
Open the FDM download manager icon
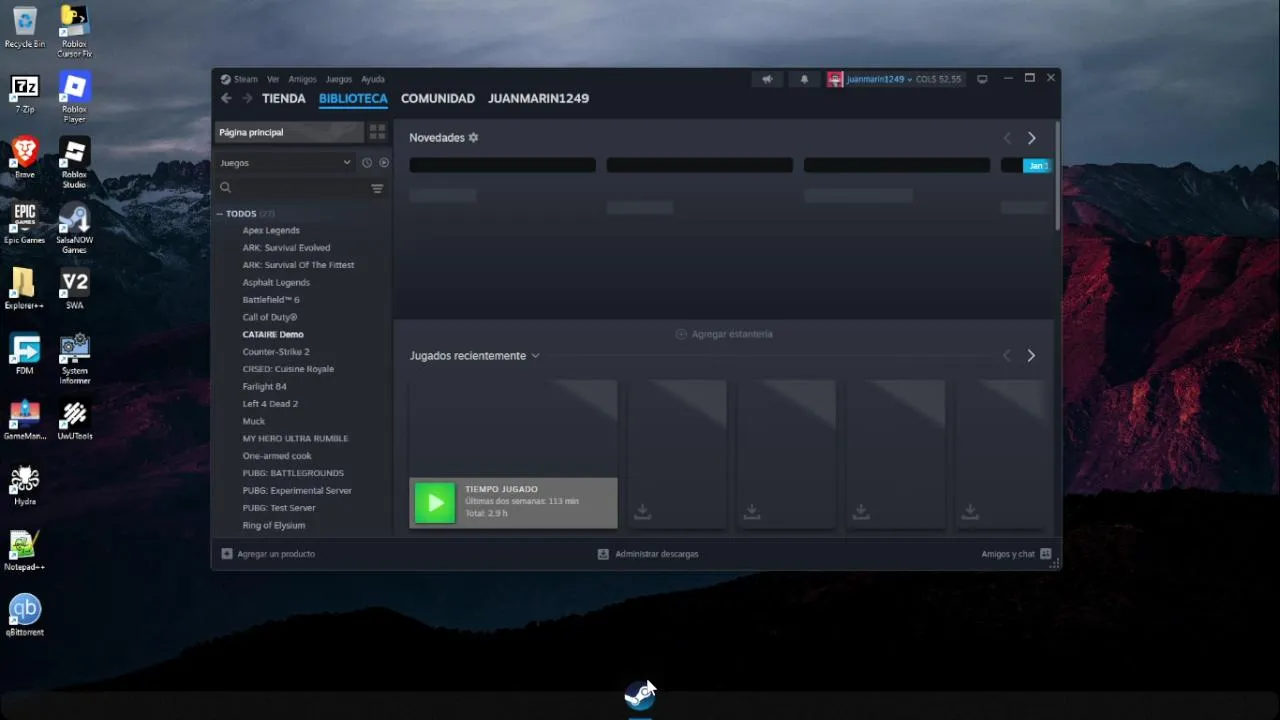coord(24,354)
